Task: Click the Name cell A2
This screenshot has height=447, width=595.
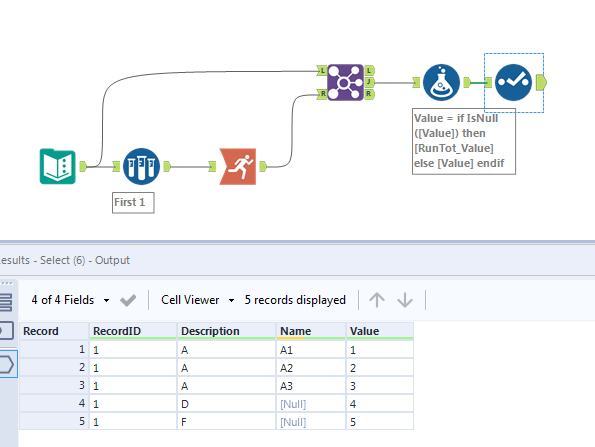Action: click(311, 367)
